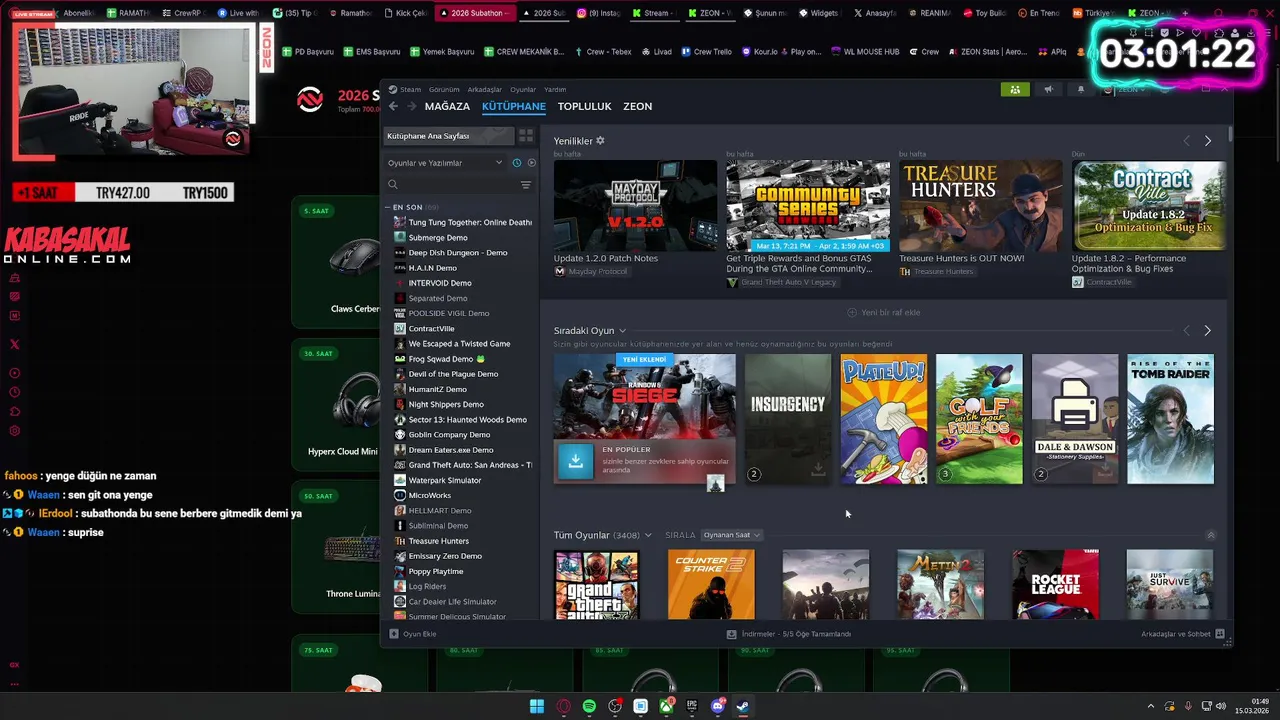Open ZEON account dropdown
Image resolution: width=1280 pixels, height=720 pixels.
[x=1130, y=89]
